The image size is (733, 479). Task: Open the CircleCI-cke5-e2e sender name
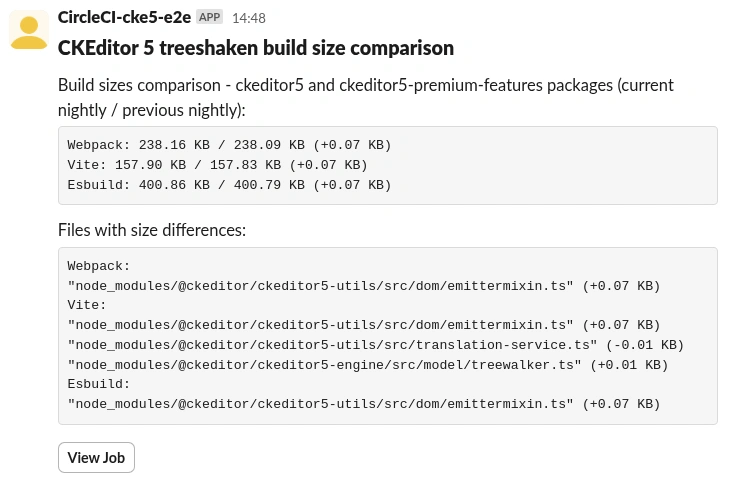pos(124,16)
